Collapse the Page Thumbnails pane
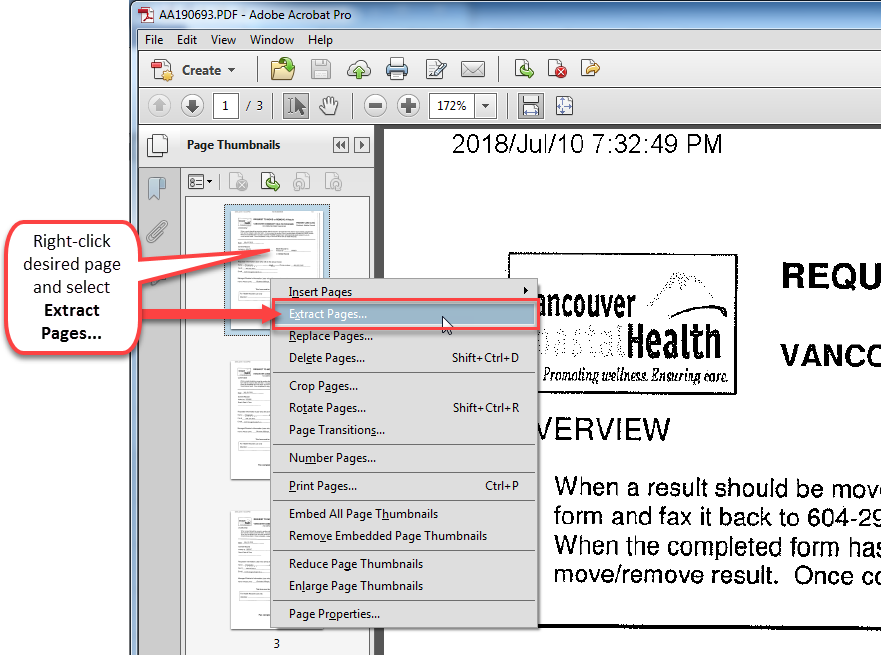Viewport: 881px width, 655px height. (x=341, y=145)
